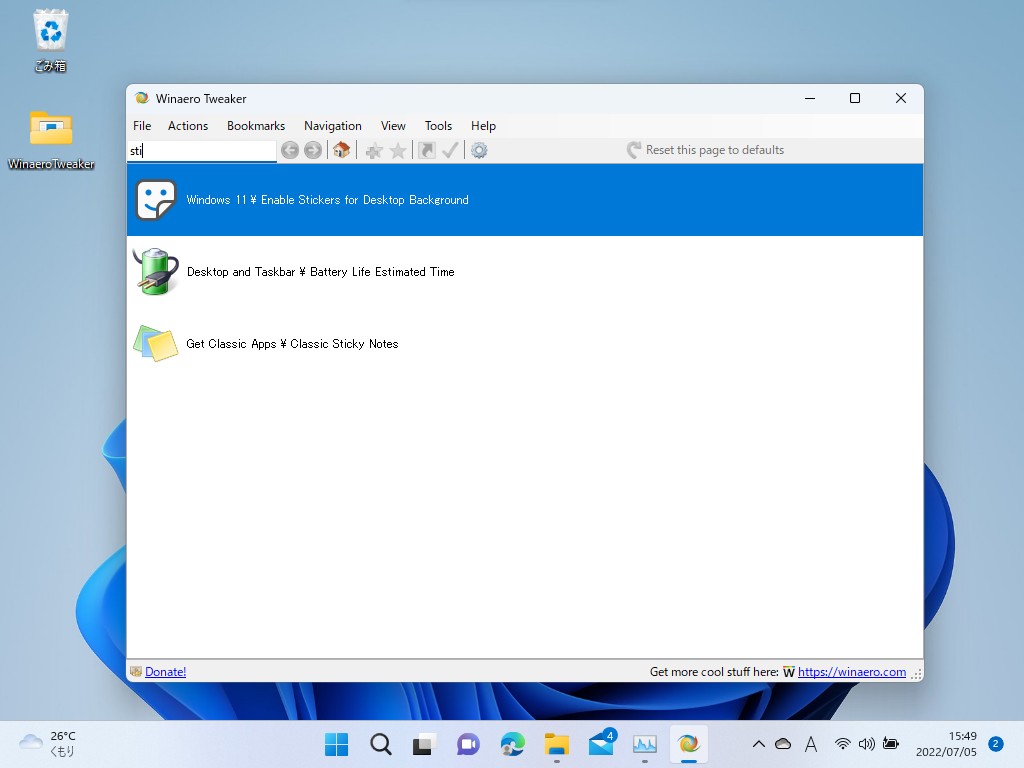Select Battery Life Estimated Time result
This screenshot has width=1024, height=768.
click(x=525, y=272)
